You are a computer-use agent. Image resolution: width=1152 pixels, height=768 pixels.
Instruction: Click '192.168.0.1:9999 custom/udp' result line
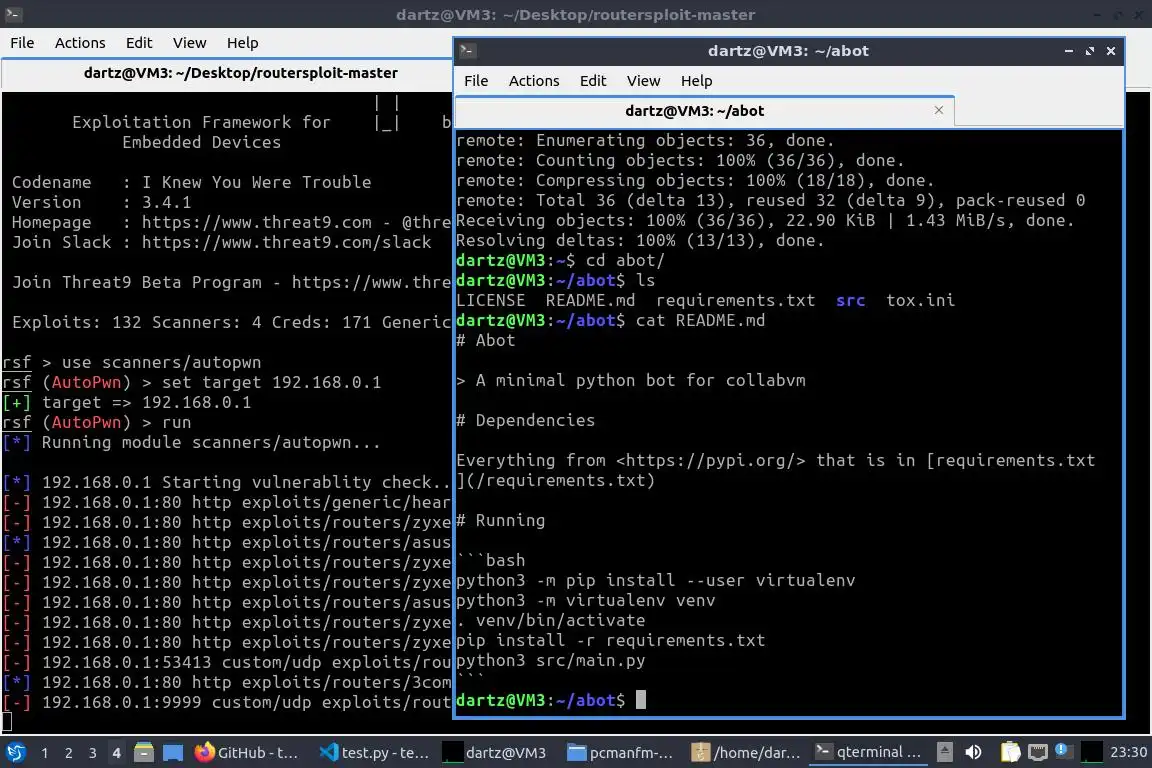tap(226, 703)
